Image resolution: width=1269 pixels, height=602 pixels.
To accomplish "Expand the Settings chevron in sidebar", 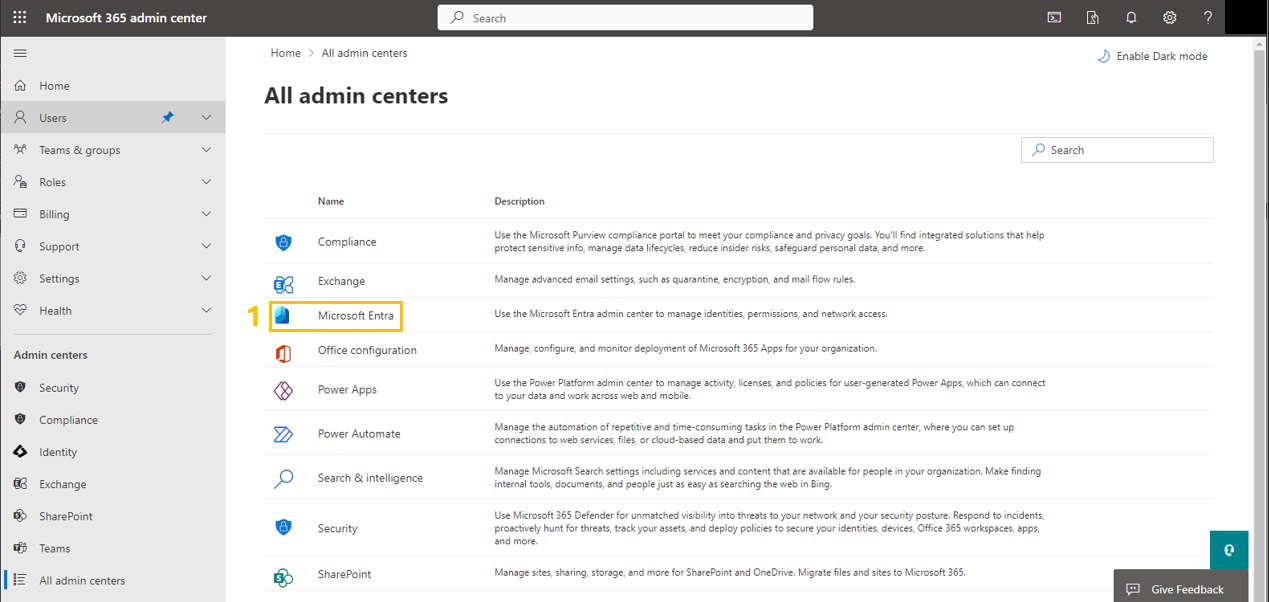I will (x=206, y=278).
